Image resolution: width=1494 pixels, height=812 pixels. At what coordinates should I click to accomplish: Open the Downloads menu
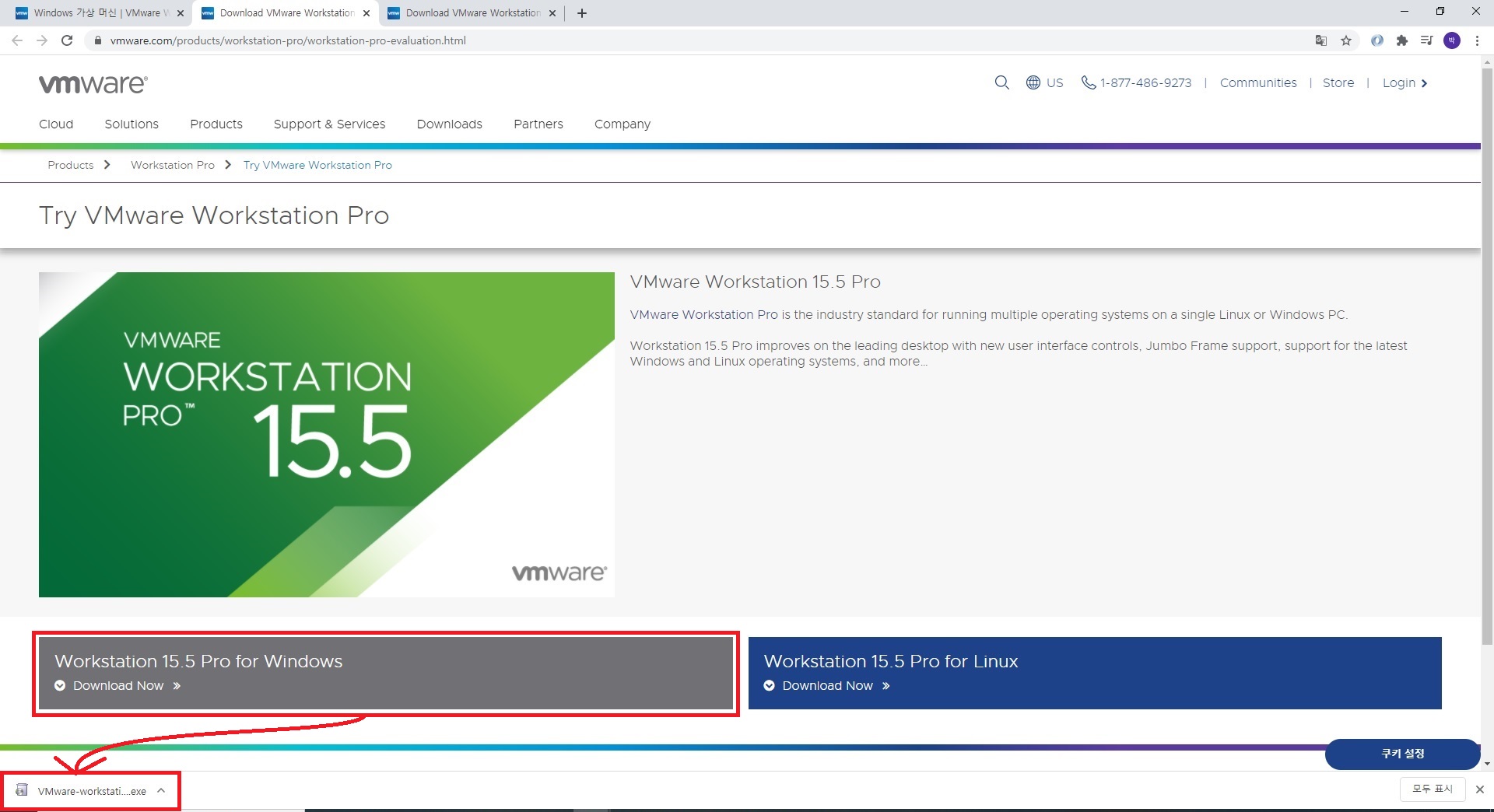pos(449,124)
